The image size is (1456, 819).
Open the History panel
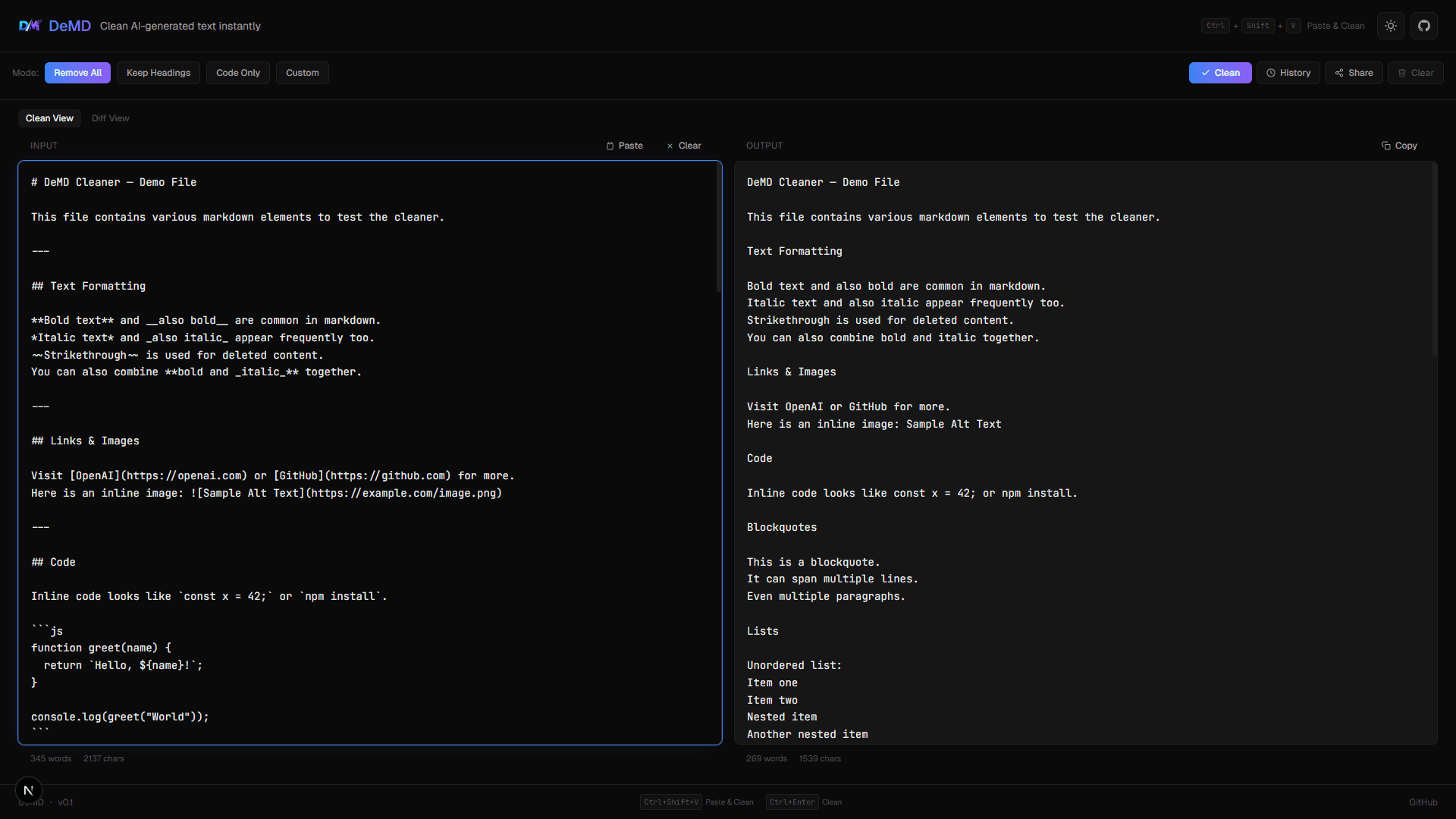tap(1288, 73)
